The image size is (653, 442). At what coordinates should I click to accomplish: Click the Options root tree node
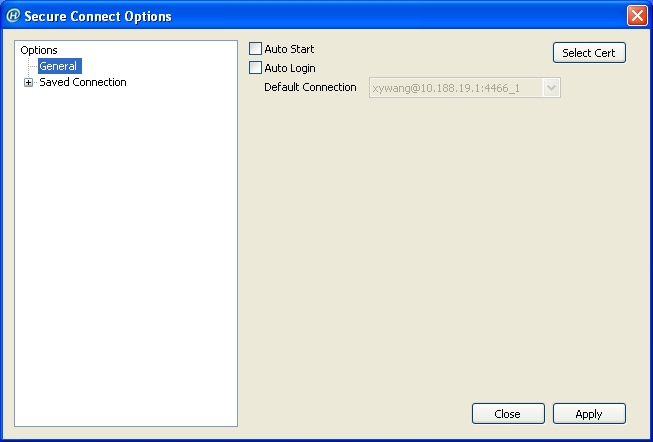[39, 50]
